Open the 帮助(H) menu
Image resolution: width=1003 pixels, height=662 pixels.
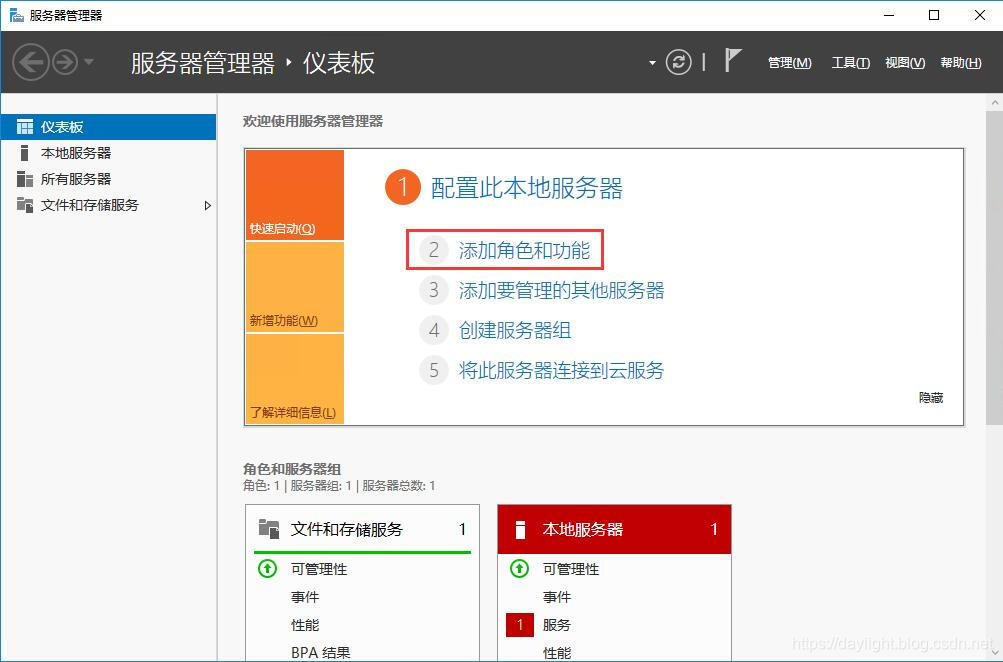961,63
